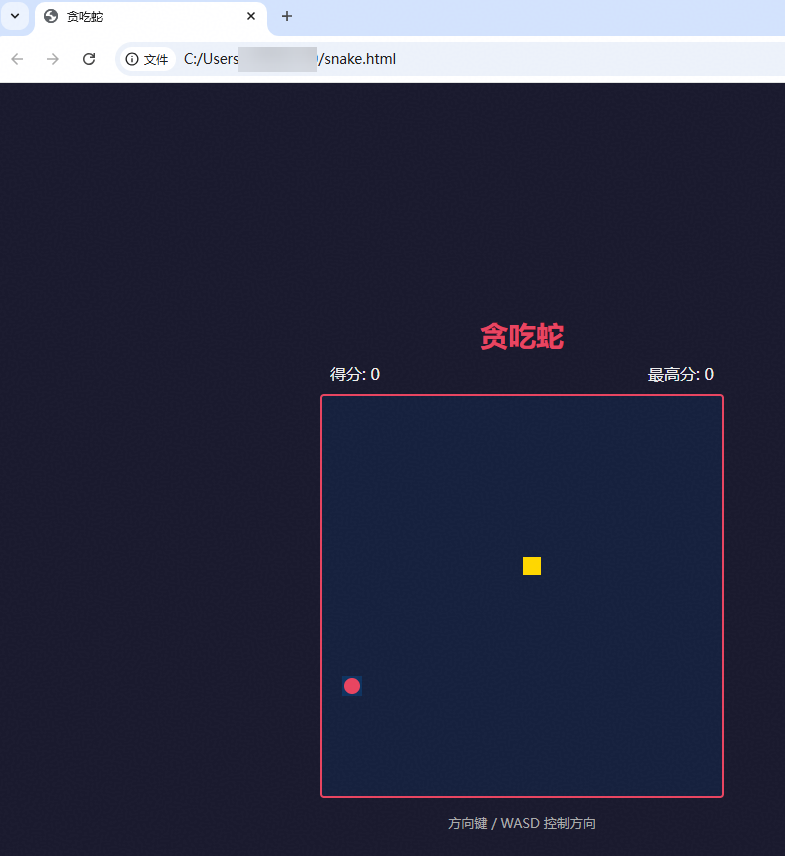This screenshot has width=785, height=856.
Task: Click the globe favicon on the tab
Action: click(51, 16)
